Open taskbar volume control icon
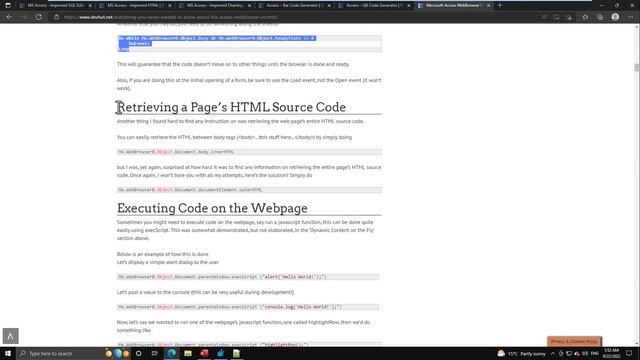Screen dimensions: 640x360 585,353
